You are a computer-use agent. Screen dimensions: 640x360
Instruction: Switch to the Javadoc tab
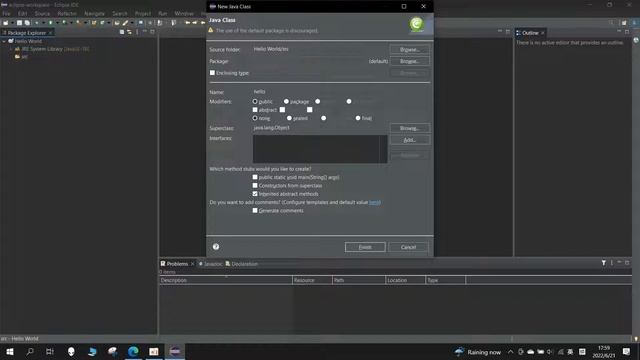point(211,264)
